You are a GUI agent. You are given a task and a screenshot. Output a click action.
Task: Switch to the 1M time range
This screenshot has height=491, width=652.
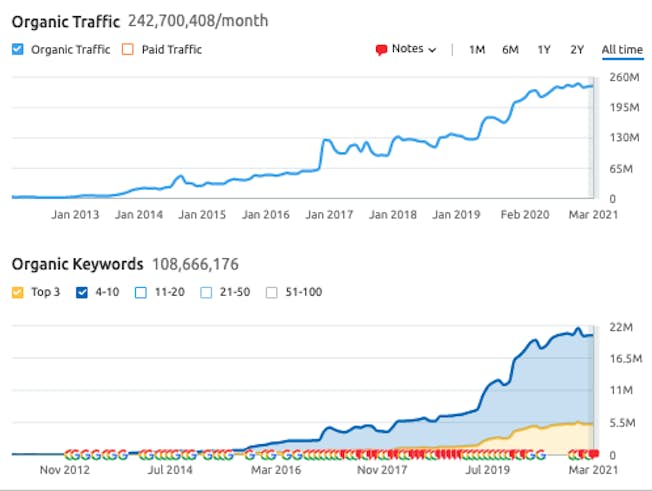(477, 49)
